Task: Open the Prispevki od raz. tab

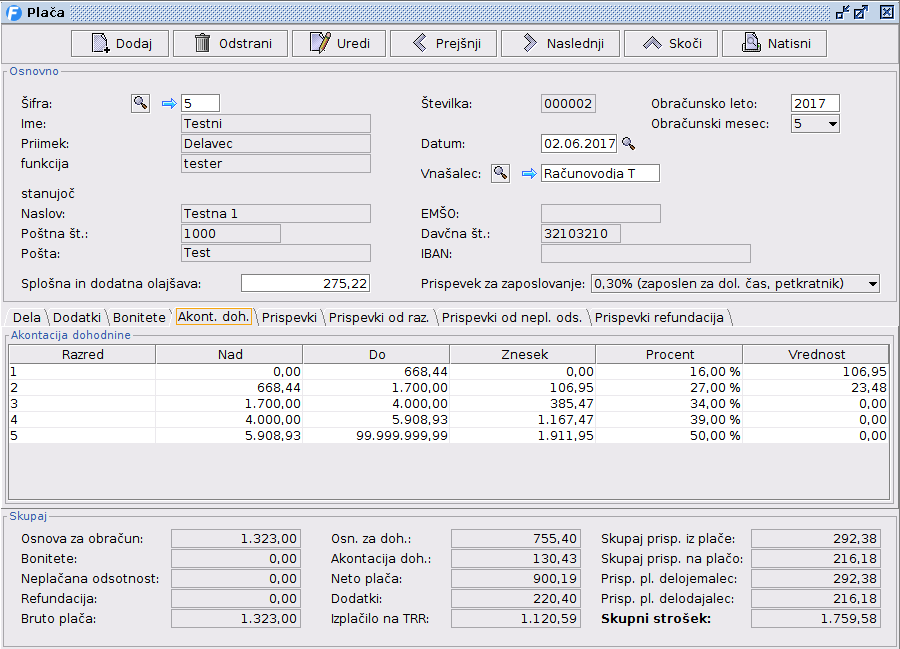Action: coord(379,317)
